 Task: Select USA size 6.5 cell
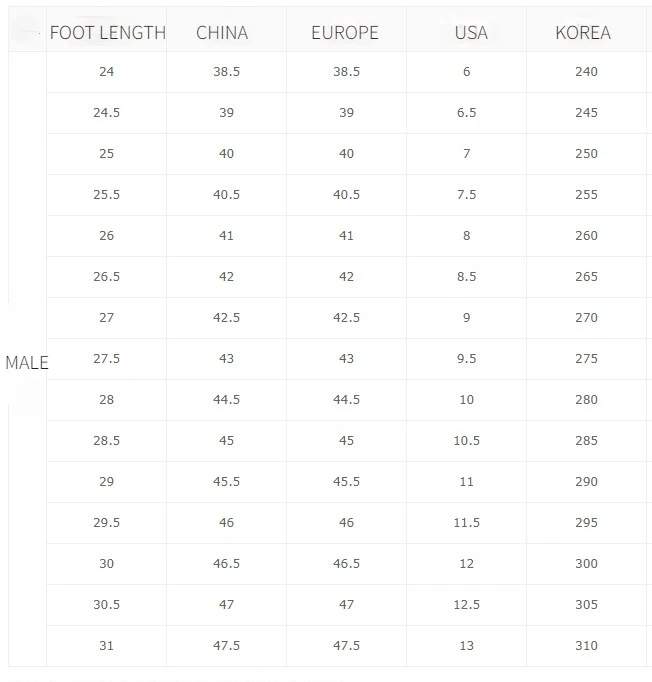click(466, 113)
